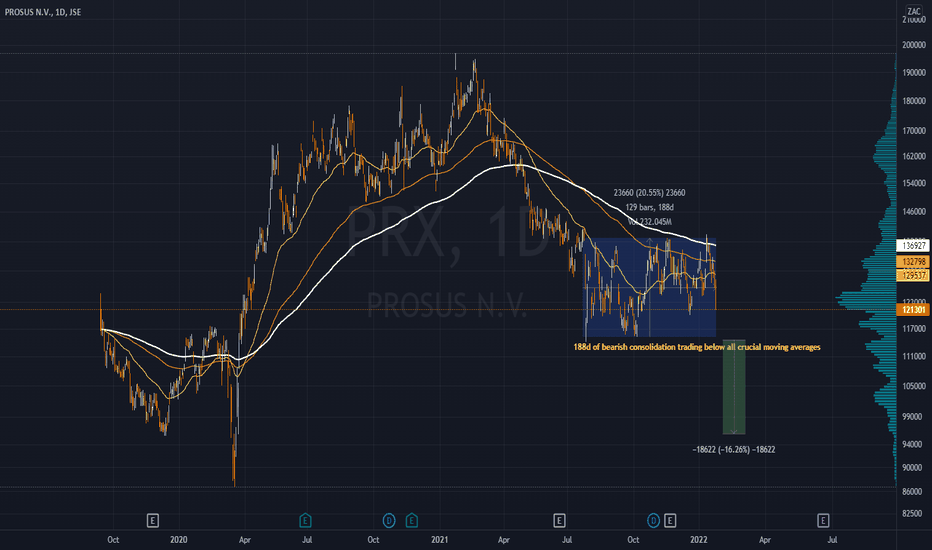
Task: Click the '-18622 (-16.26%) -18622' target label
Action: click(x=733, y=450)
